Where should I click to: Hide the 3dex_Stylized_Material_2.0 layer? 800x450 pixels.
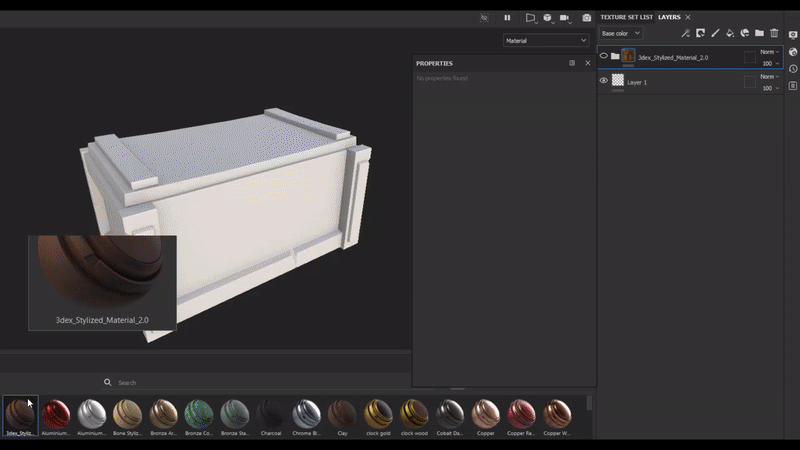click(604, 56)
